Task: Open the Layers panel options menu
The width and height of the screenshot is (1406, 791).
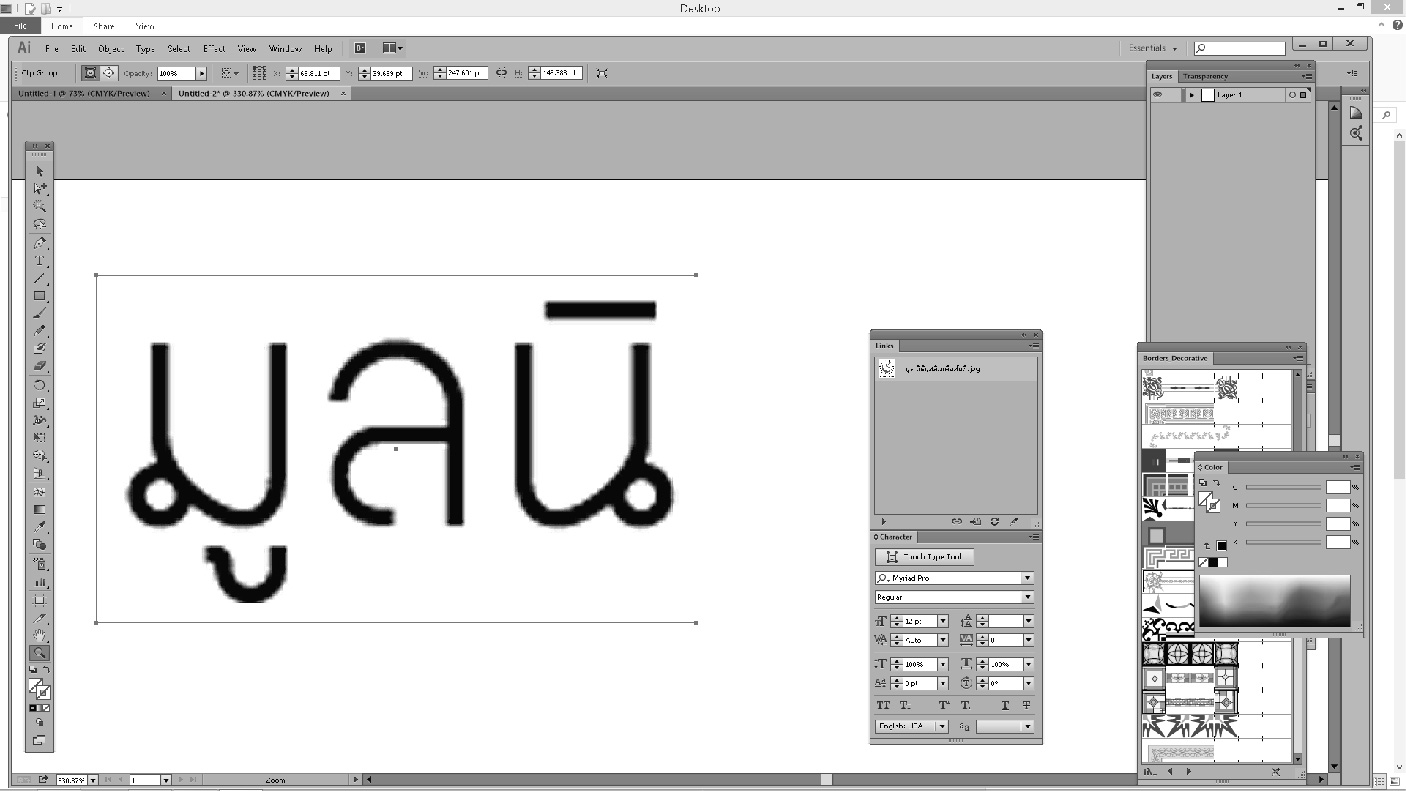Action: coord(1306,76)
